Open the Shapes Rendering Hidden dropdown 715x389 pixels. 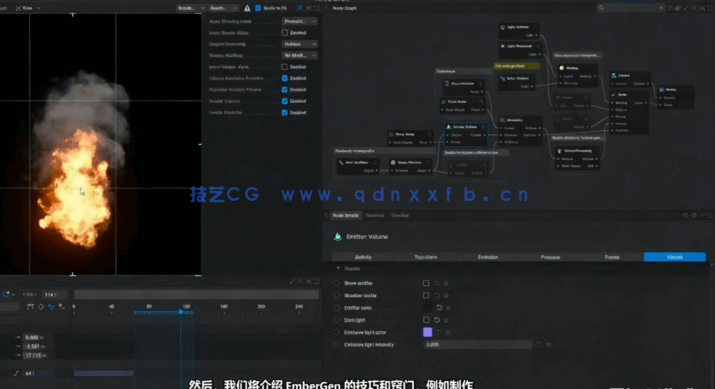[x=300, y=44]
